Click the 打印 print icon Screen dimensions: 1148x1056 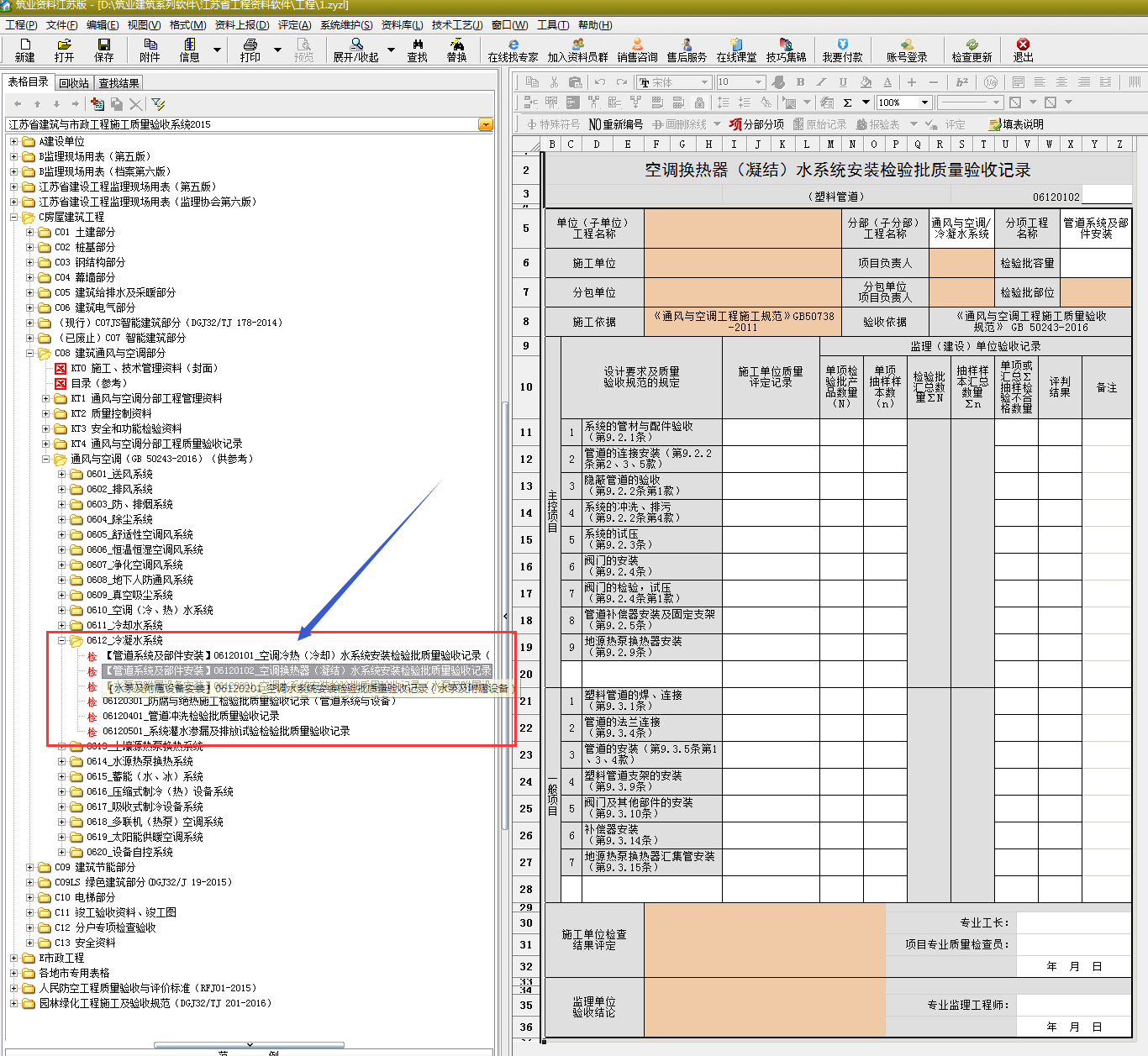click(250, 50)
